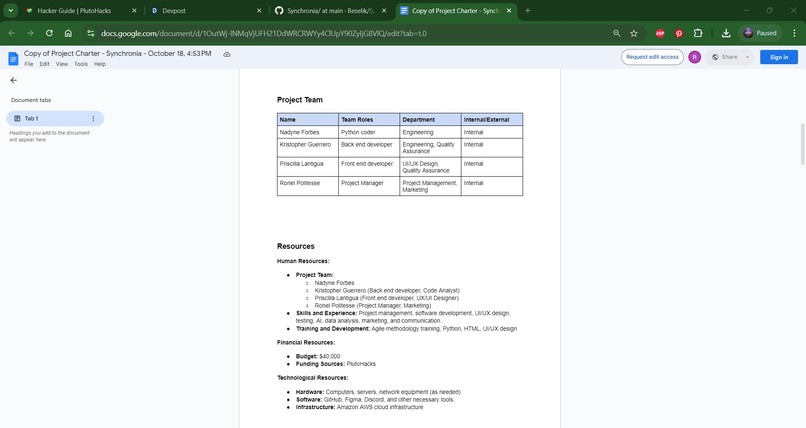806x428 pixels.
Task: Click the Nadyne Forbes table cell
Action: tap(308, 132)
